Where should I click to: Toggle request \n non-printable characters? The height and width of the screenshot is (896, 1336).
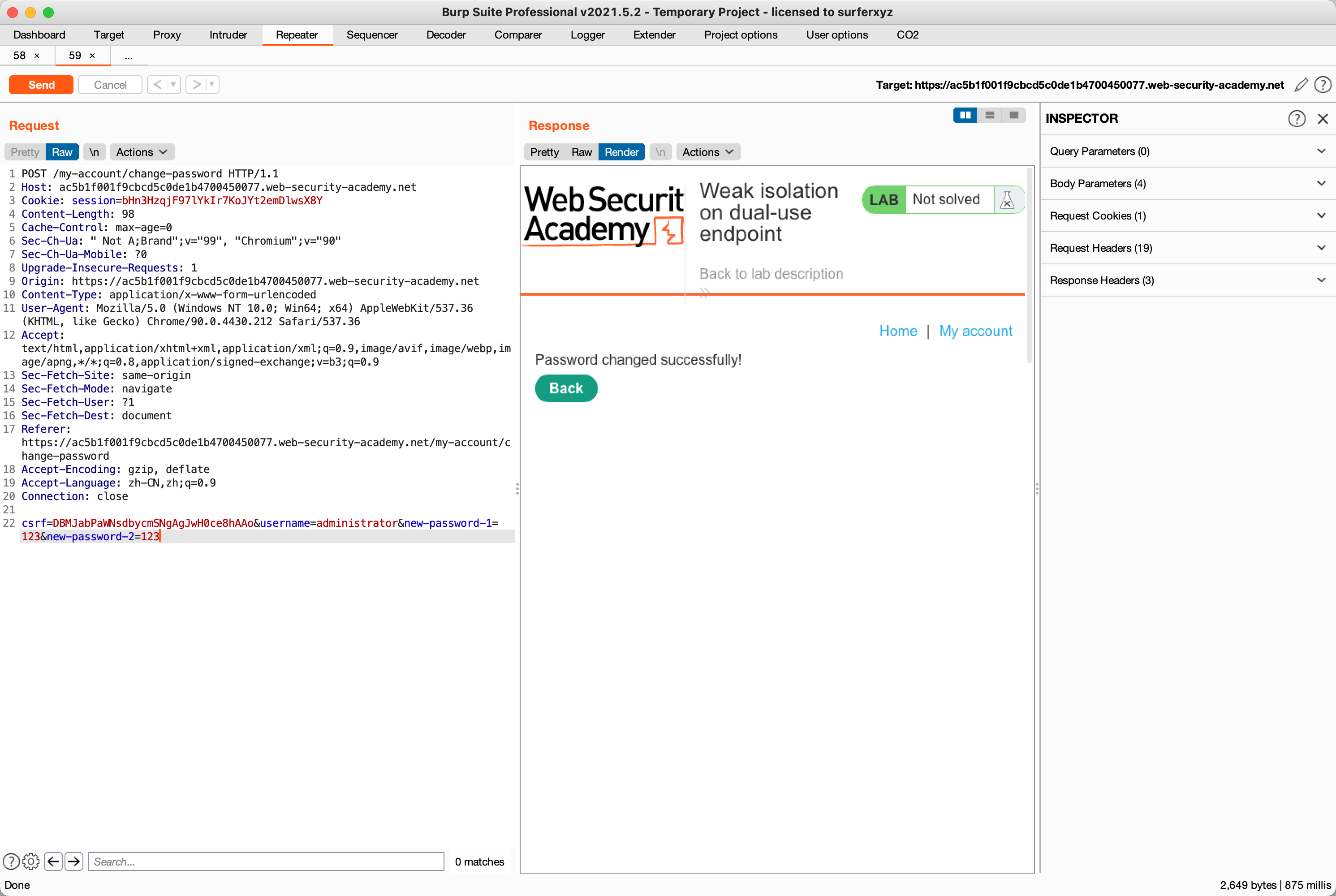94,152
